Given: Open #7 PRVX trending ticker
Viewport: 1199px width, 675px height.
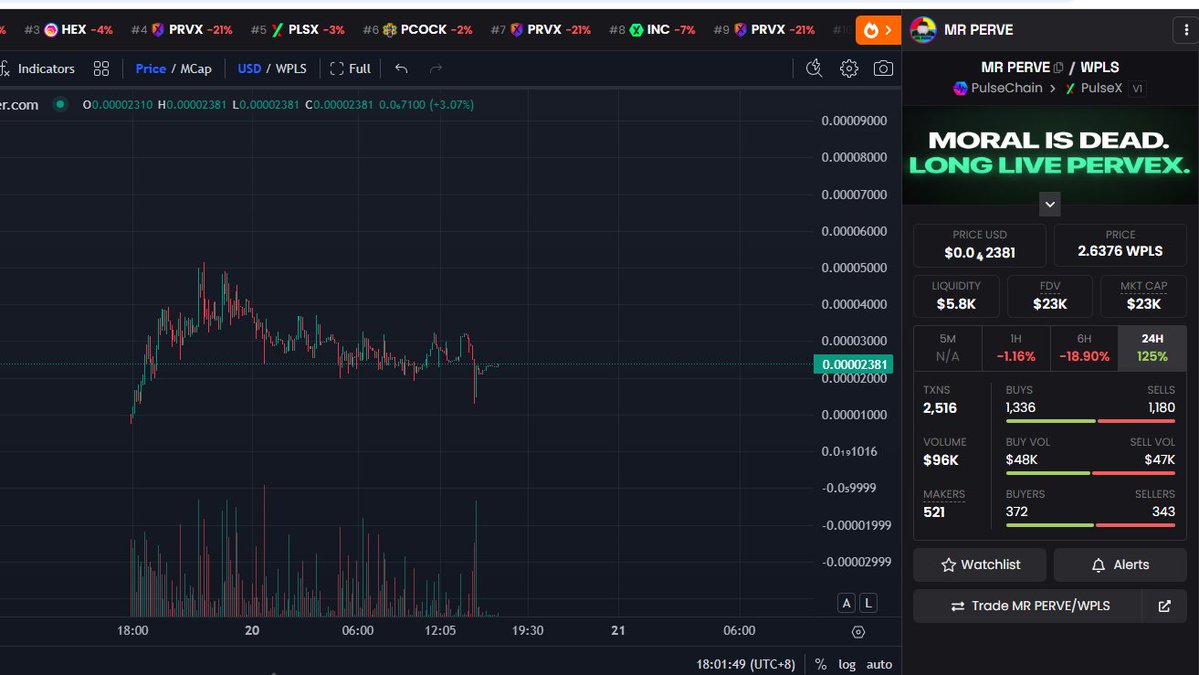Looking at the screenshot, I should point(541,30).
